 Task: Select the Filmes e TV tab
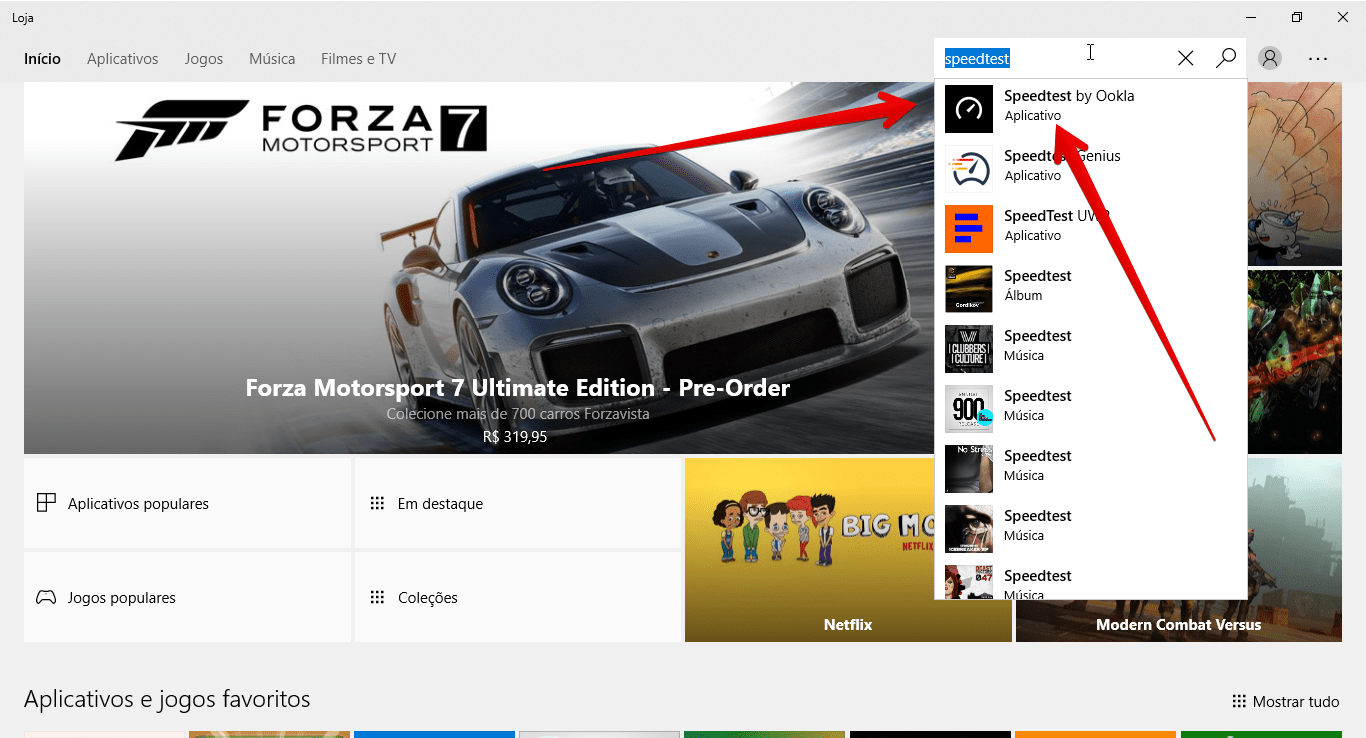tap(358, 59)
